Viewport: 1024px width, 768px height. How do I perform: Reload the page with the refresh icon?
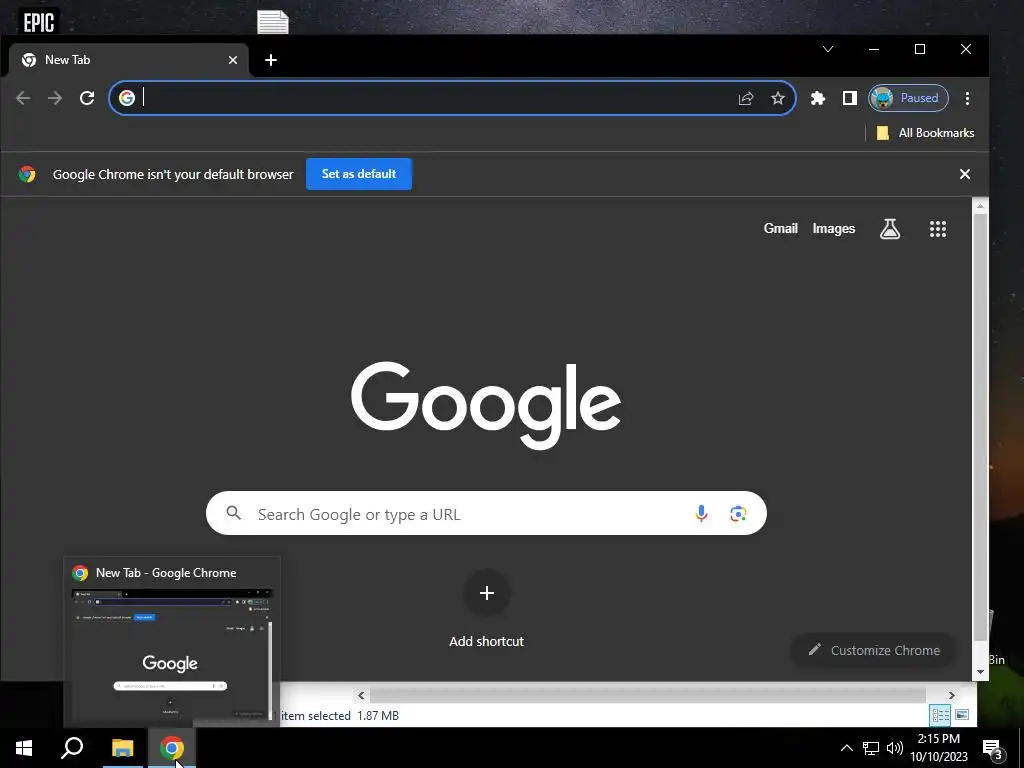tap(87, 98)
